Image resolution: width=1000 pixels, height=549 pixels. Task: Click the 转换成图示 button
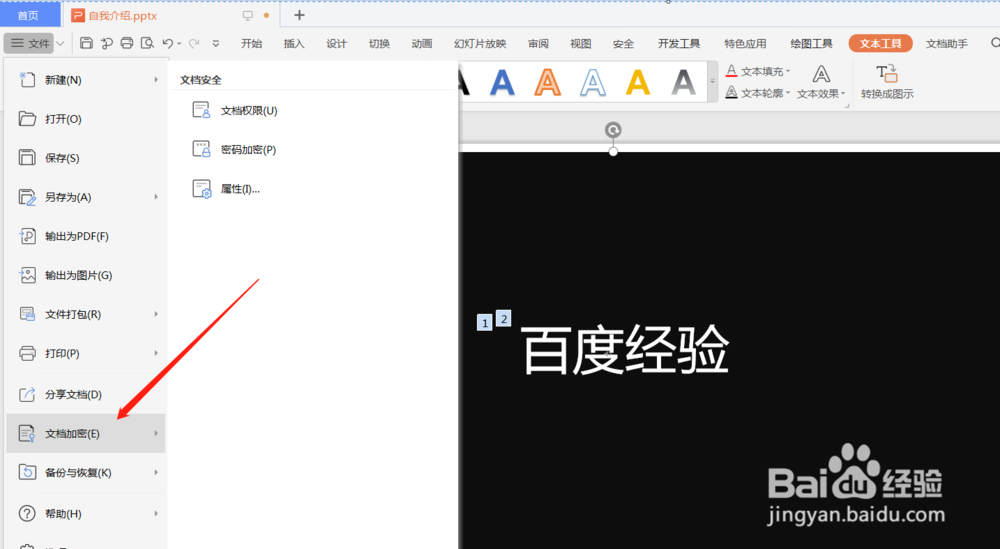pos(887,82)
